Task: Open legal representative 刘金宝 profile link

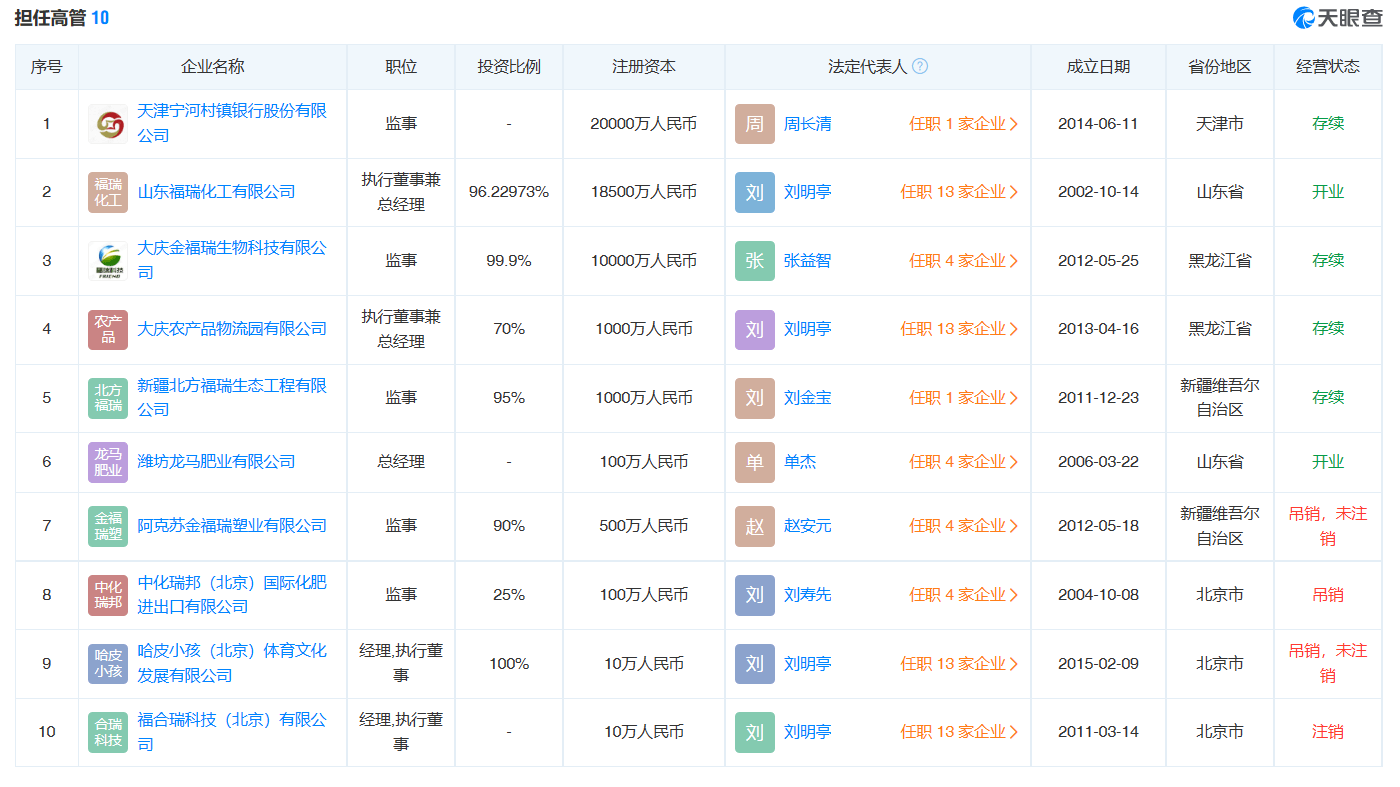Action: [x=807, y=398]
